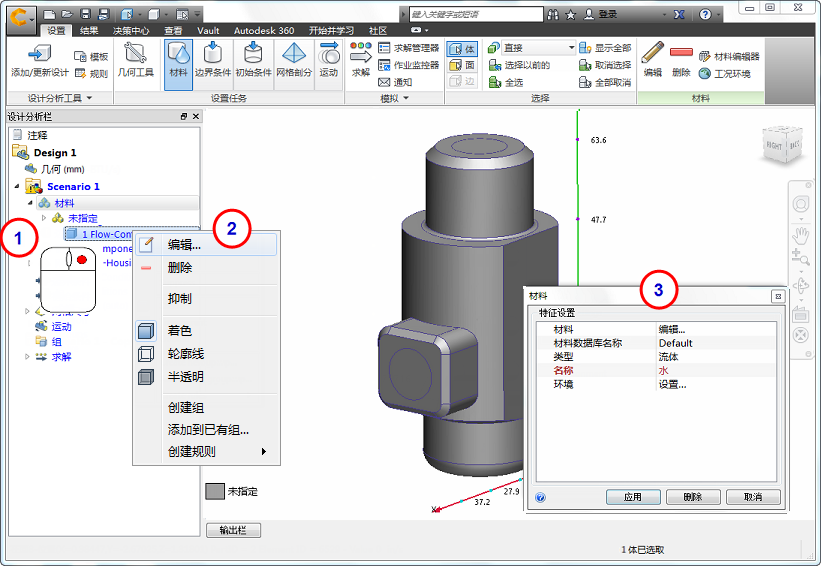The image size is (821, 566).
Task: Click the Solve icon
Action: 361,53
